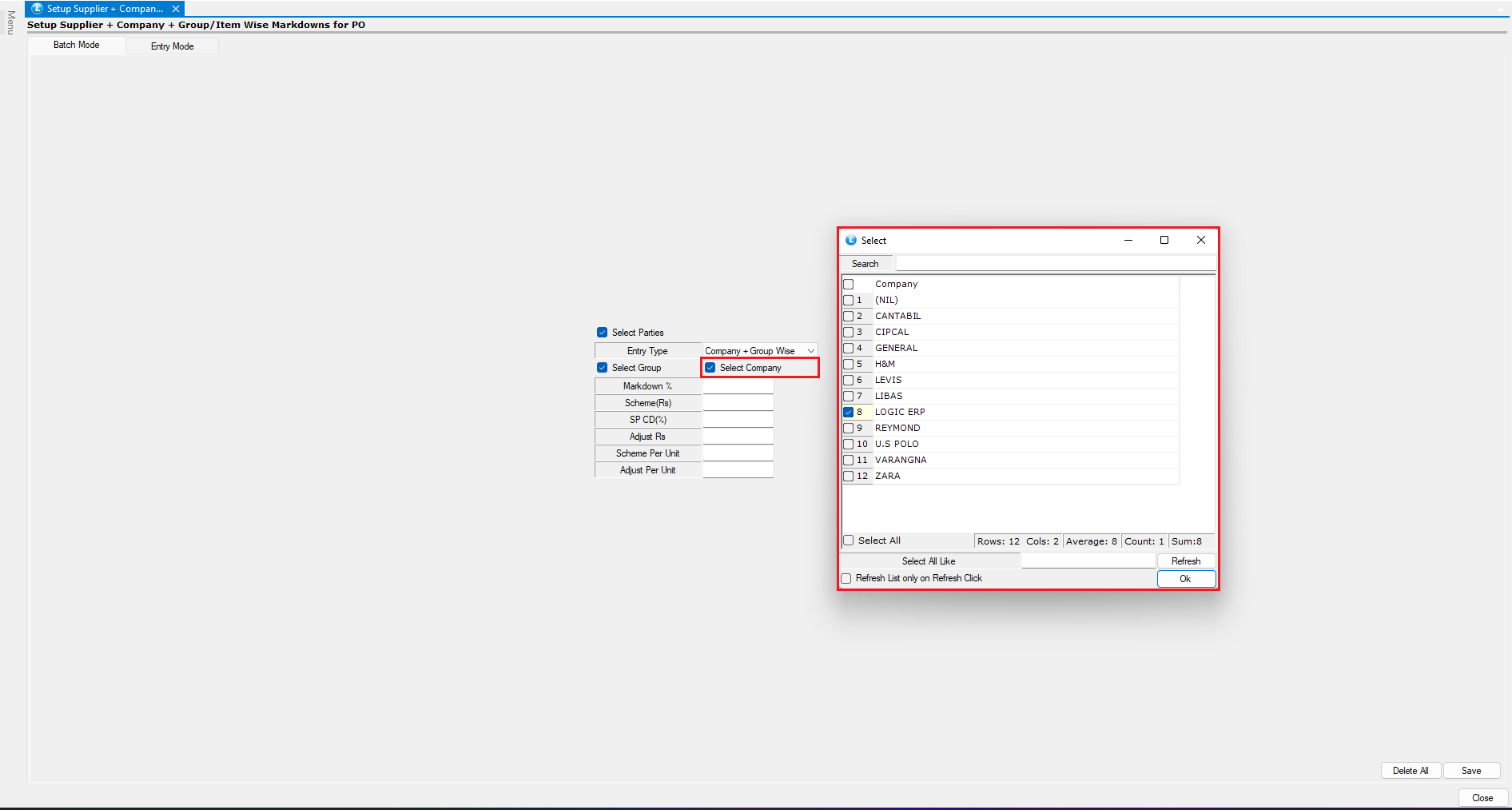
Task: Click the Markdown % input field
Action: click(738, 386)
